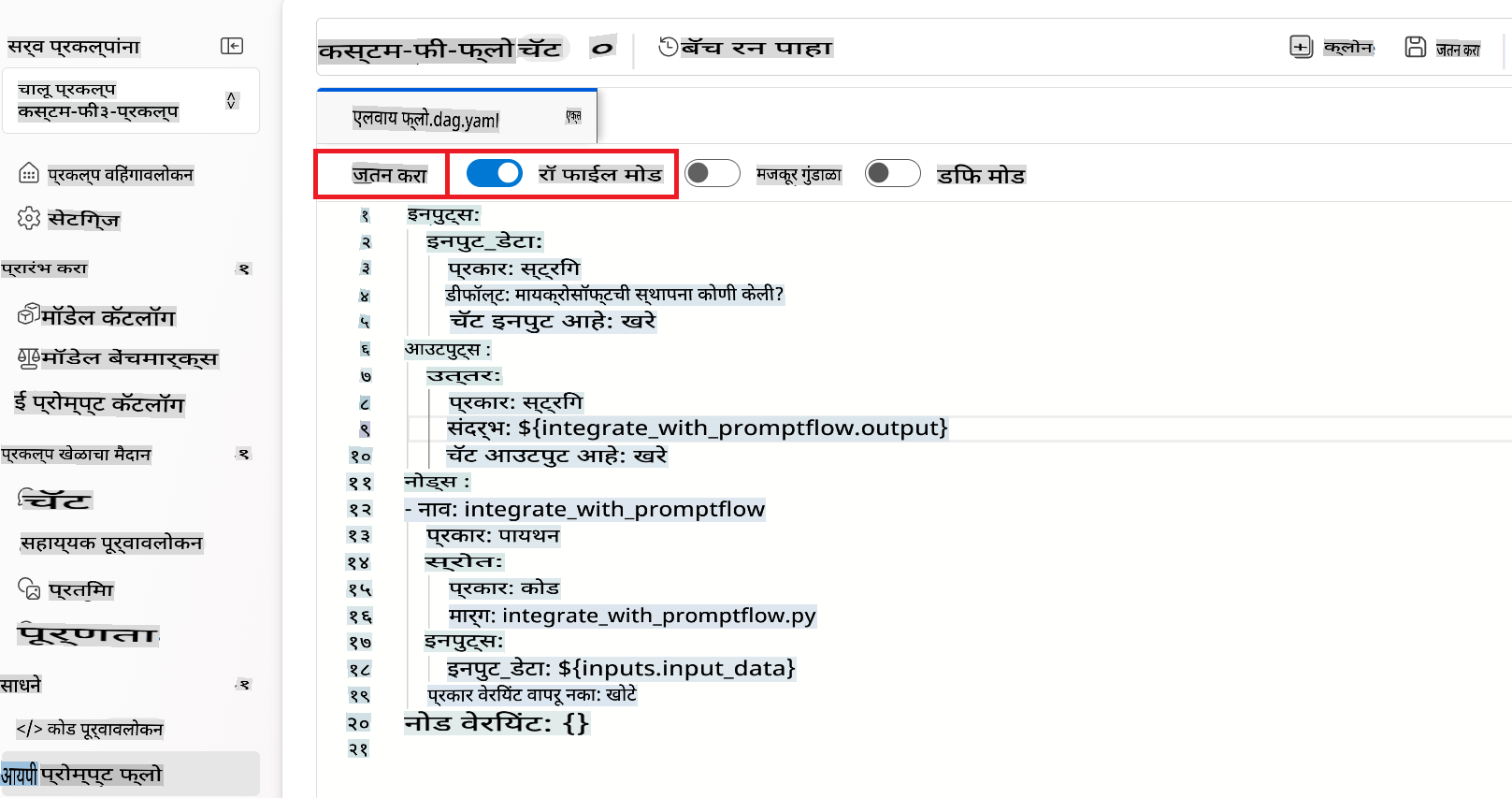Open the पूर्णता completions item
The height and width of the screenshot is (798, 1512).
pos(89,634)
